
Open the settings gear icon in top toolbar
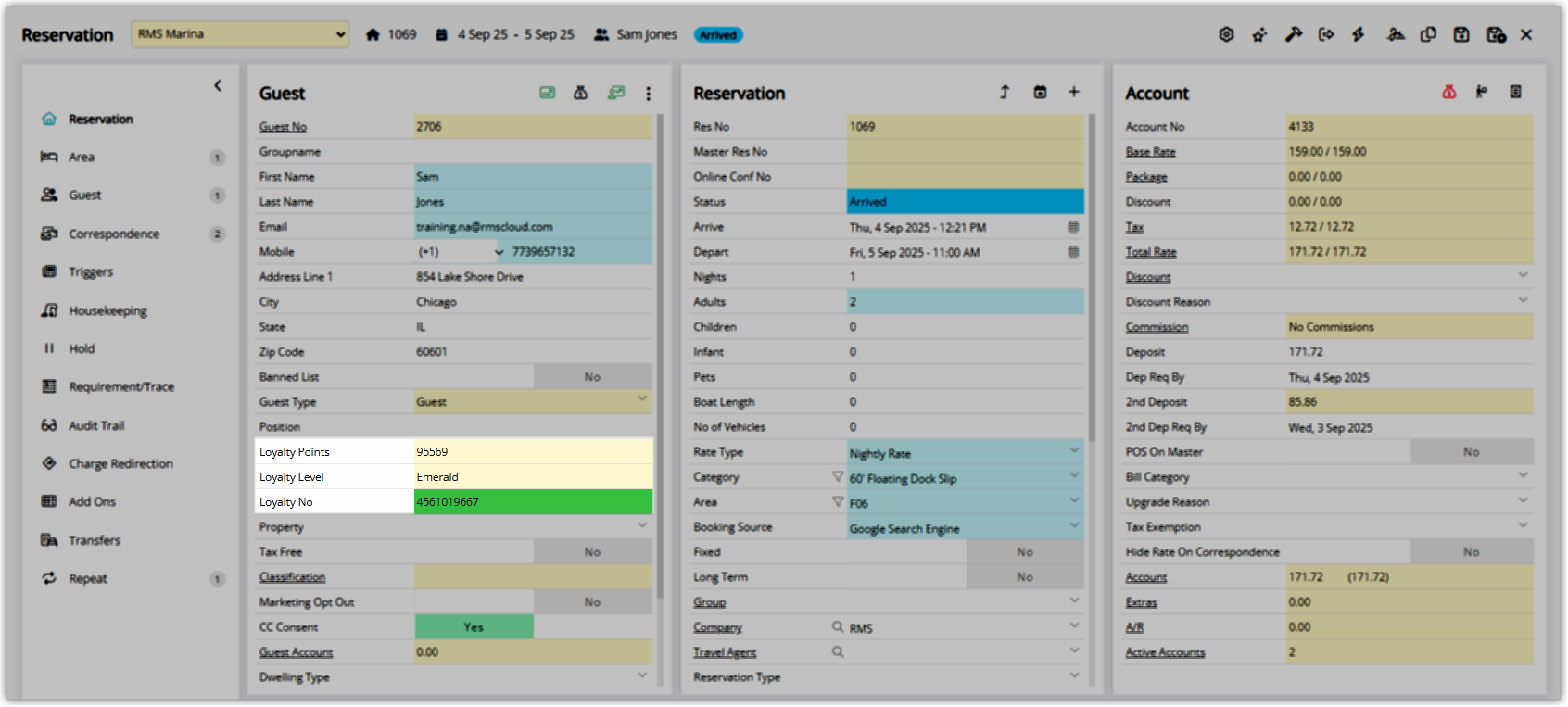click(x=1226, y=34)
